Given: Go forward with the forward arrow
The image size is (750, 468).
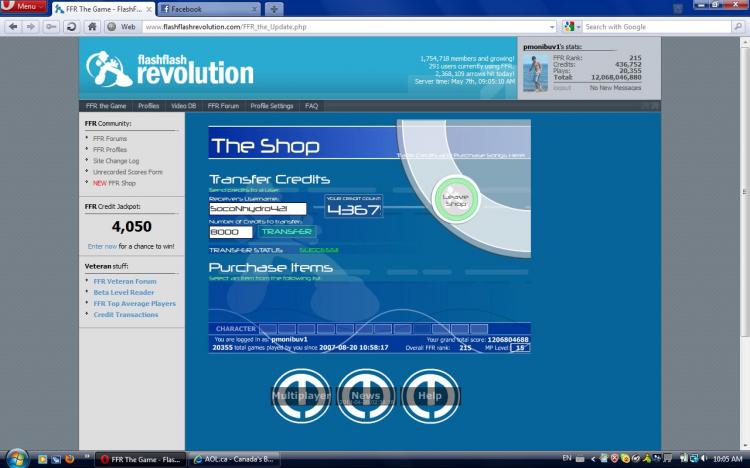Looking at the screenshot, I should 31,27.
